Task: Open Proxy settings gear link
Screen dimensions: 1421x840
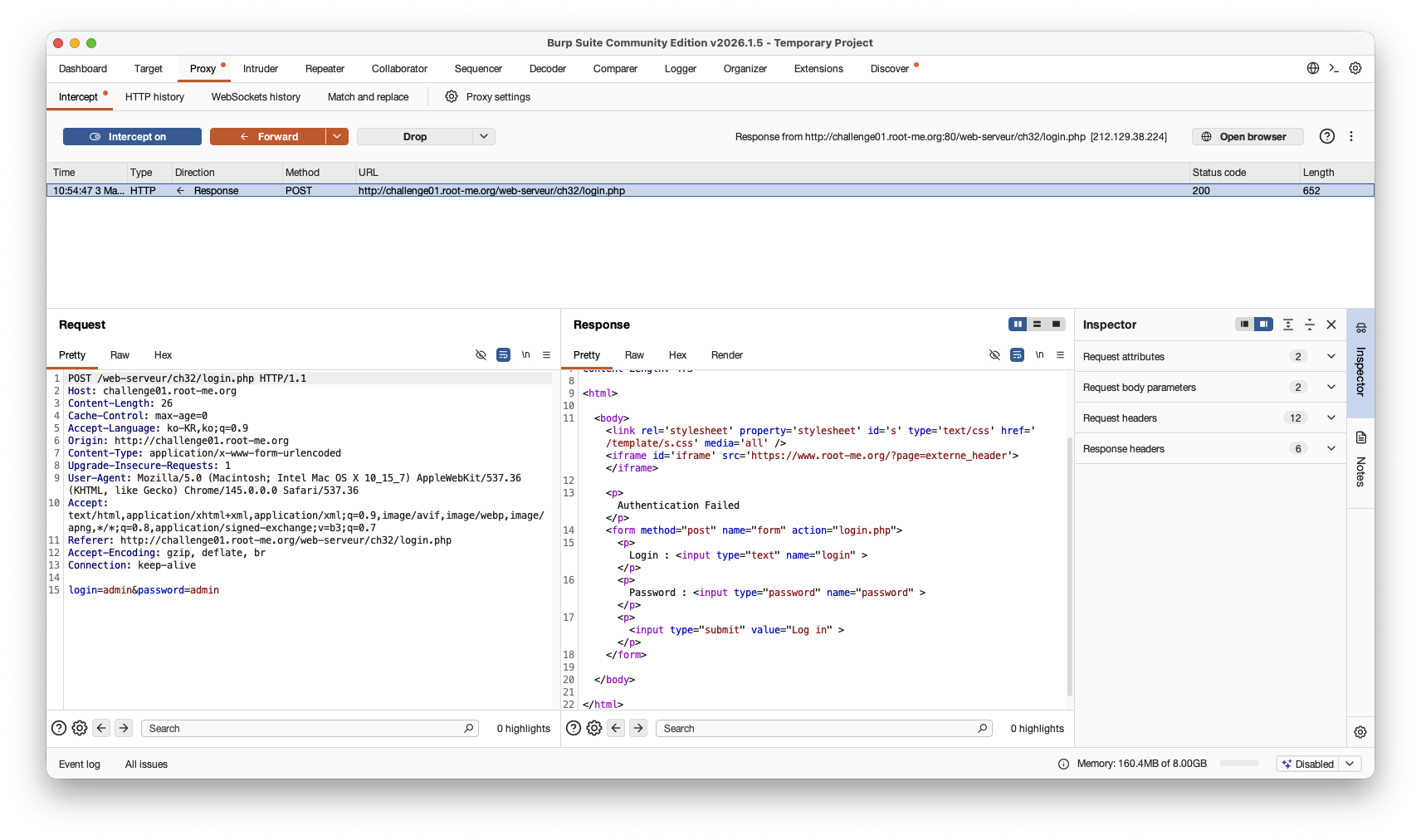Action: pos(452,96)
